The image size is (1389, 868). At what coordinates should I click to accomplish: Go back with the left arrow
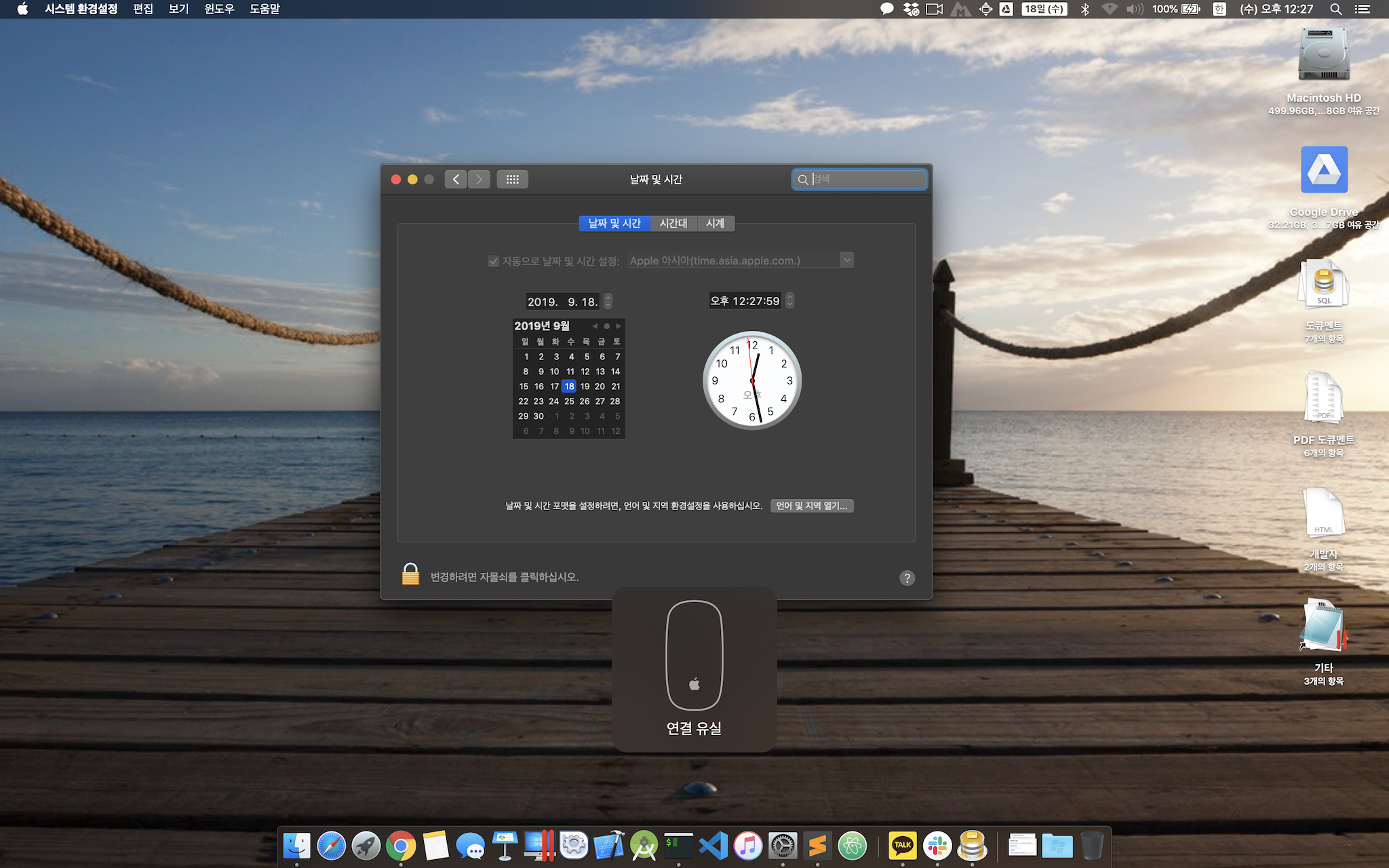click(456, 180)
